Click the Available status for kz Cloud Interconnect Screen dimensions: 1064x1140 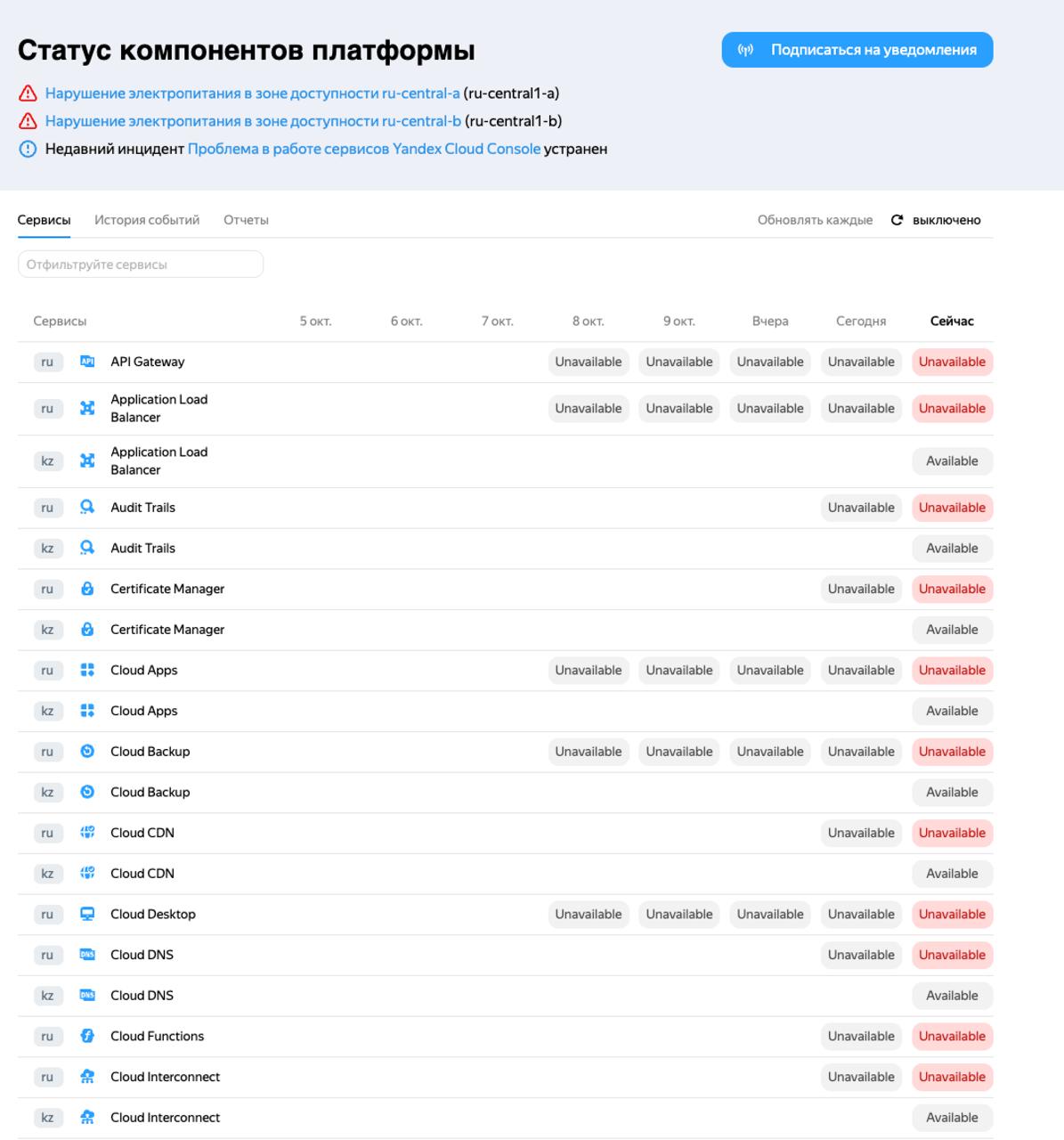click(x=952, y=1118)
